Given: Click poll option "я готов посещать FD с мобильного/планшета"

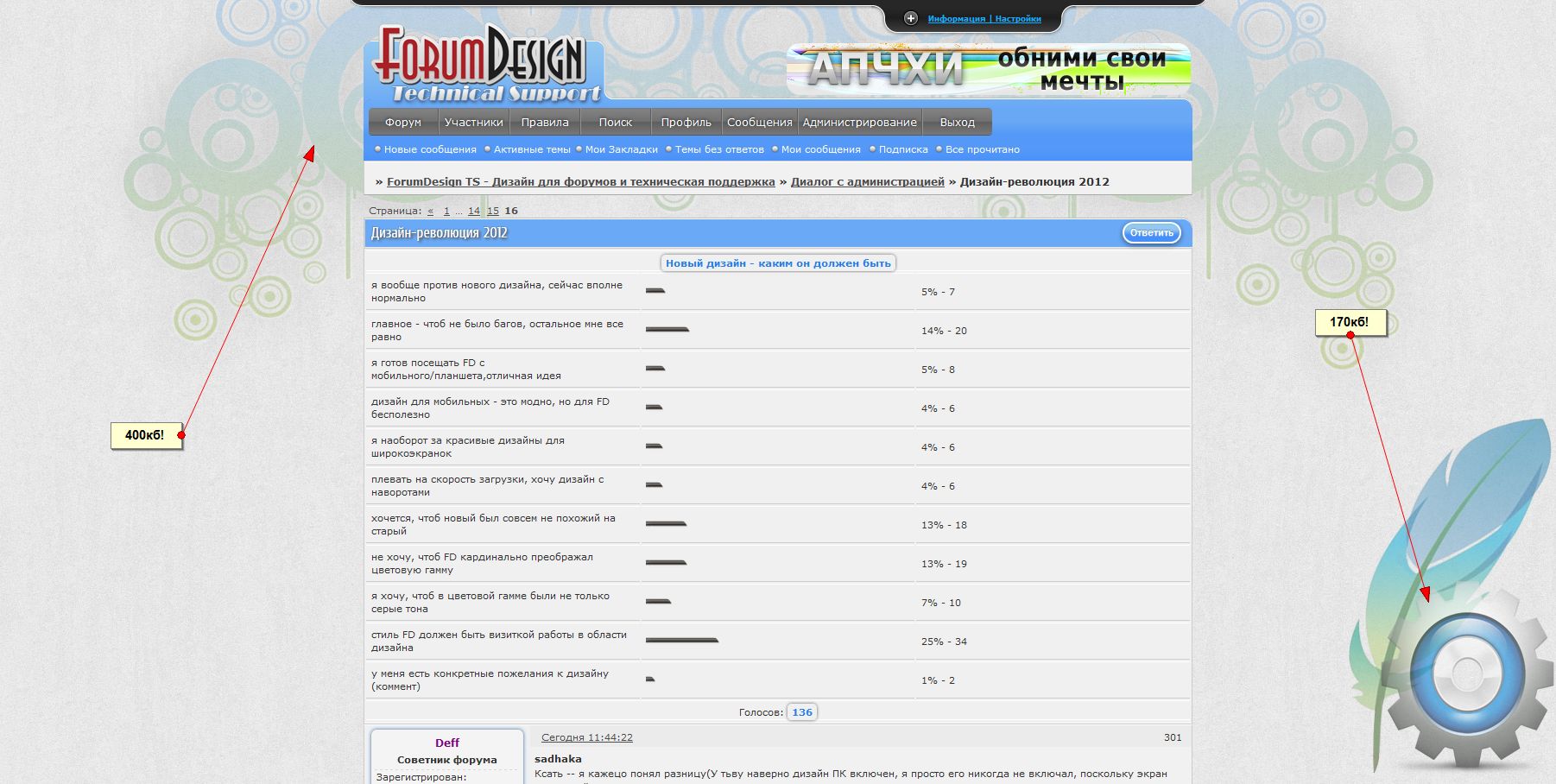Looking at the screenshot, I should (x=466, y=370).
